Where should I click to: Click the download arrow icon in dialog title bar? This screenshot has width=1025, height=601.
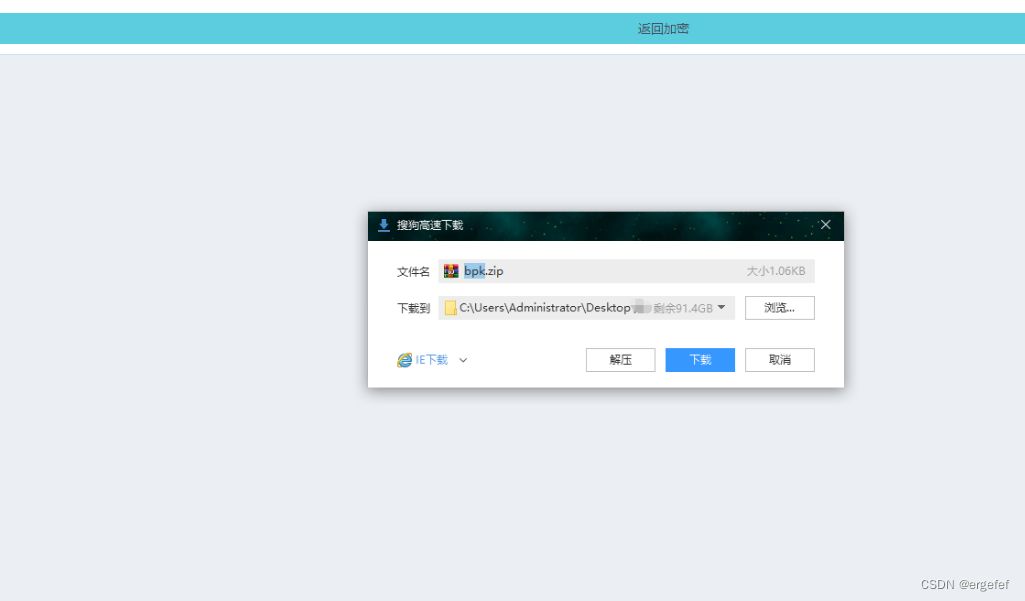383,225
